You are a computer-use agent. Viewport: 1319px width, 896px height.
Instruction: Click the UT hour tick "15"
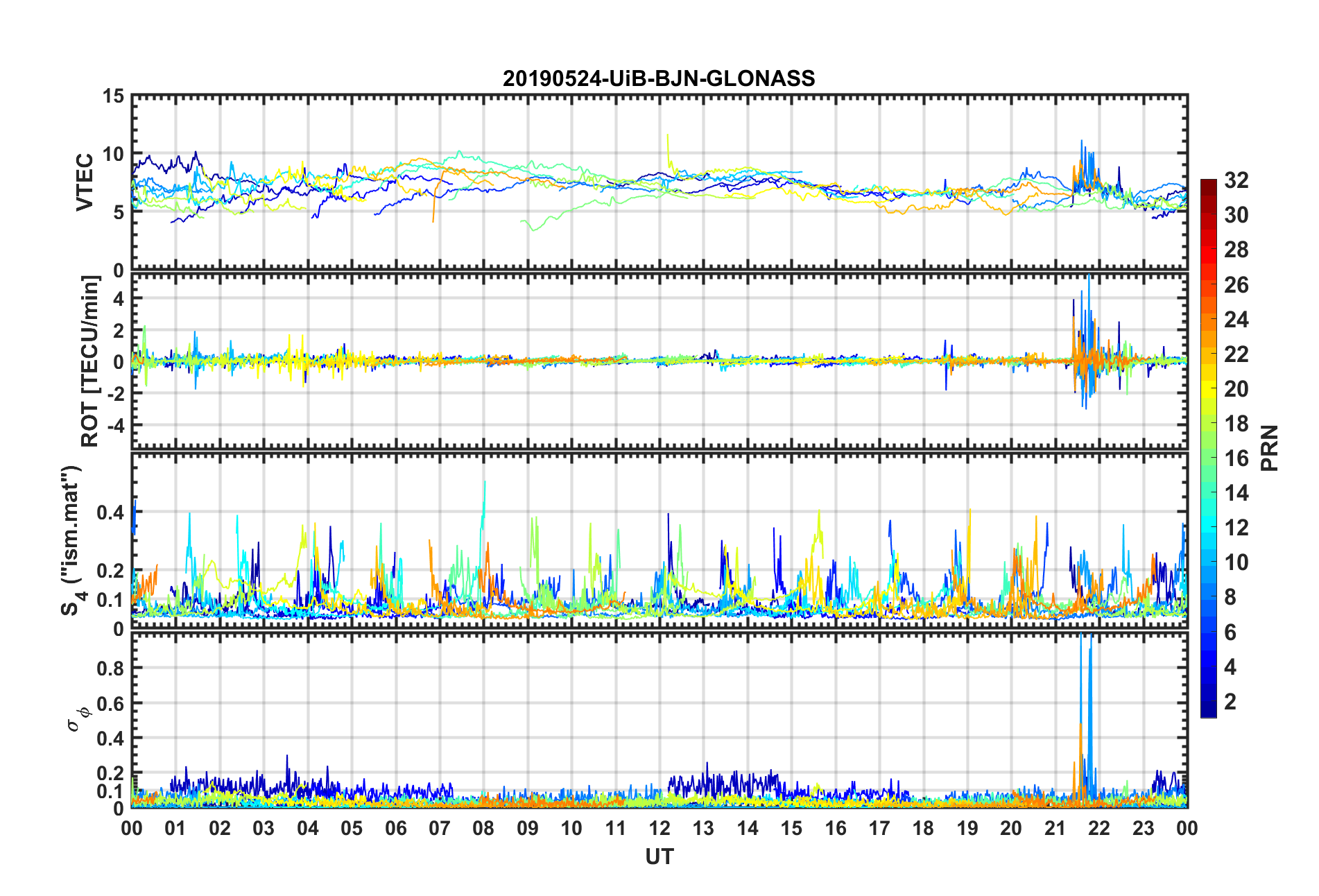(791, 828)
